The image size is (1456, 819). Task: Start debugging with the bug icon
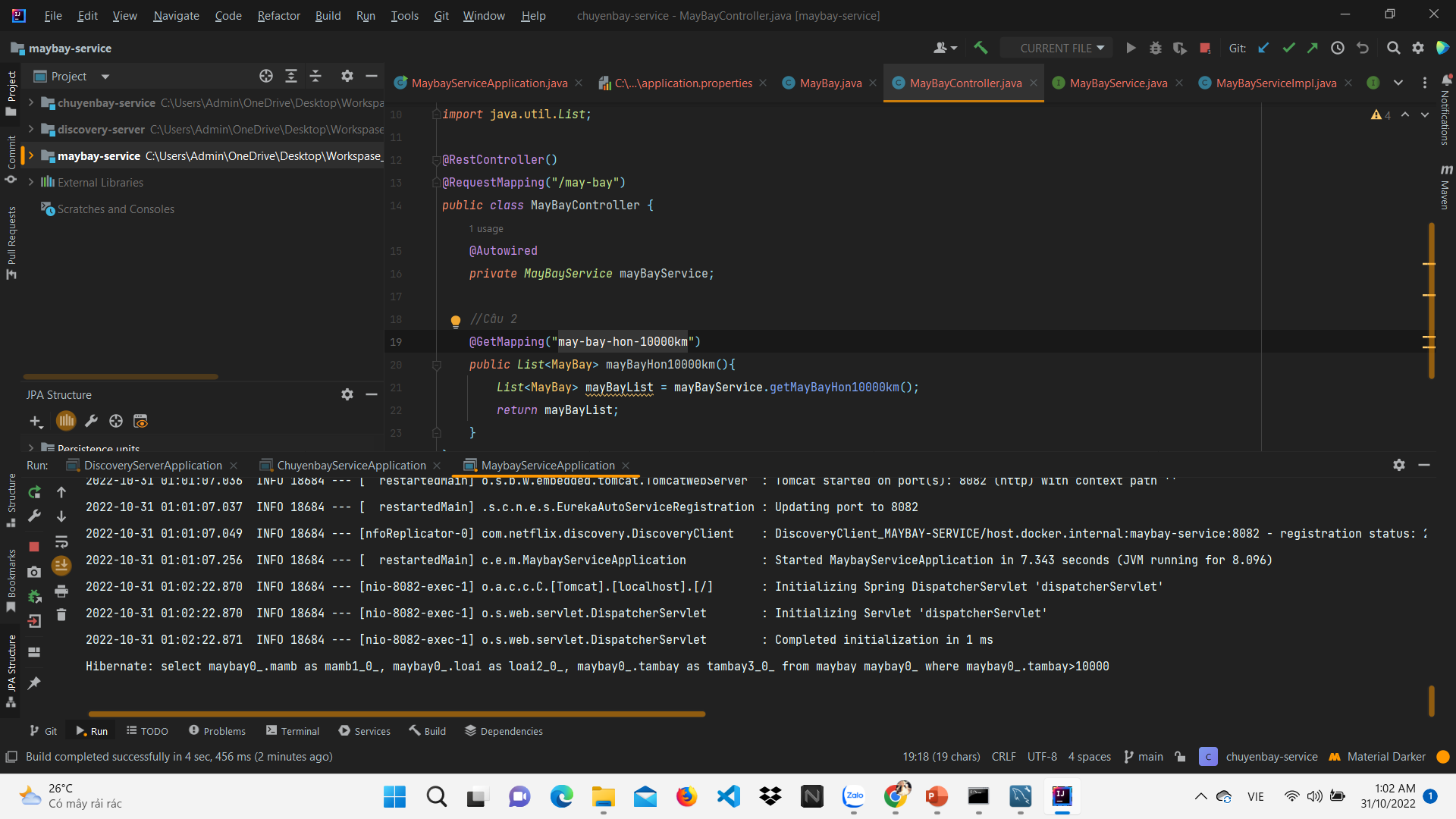(1155, 47)
